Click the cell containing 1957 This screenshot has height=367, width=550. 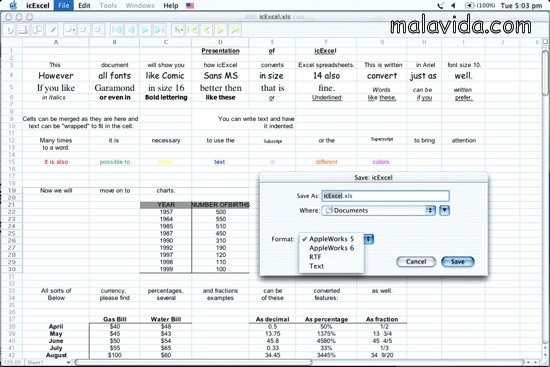point(166,212)
